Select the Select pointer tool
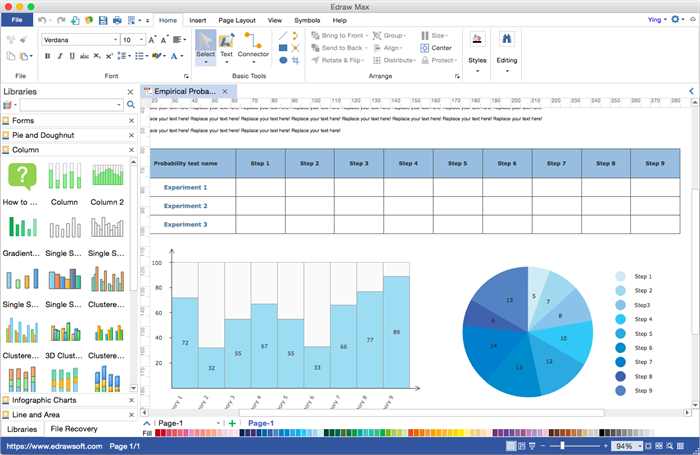700x455 pixels. click(205, 44)
